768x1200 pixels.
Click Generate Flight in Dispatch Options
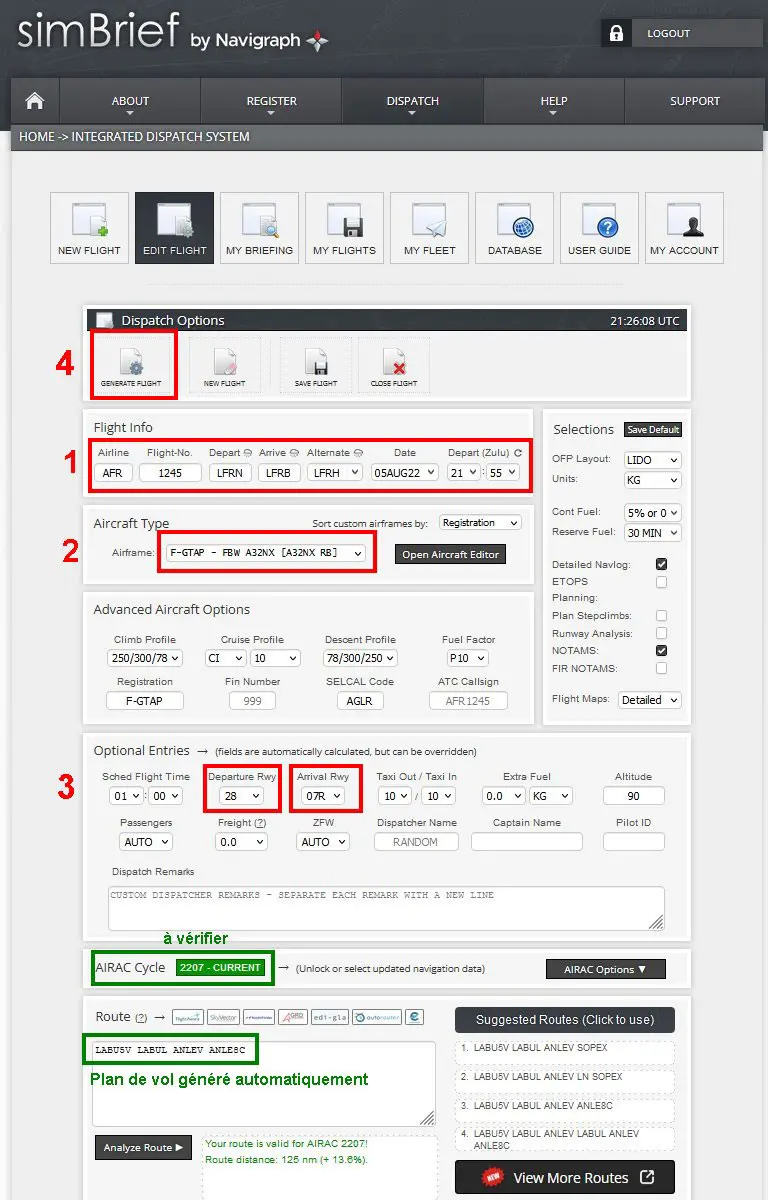(x=134, y=366)
